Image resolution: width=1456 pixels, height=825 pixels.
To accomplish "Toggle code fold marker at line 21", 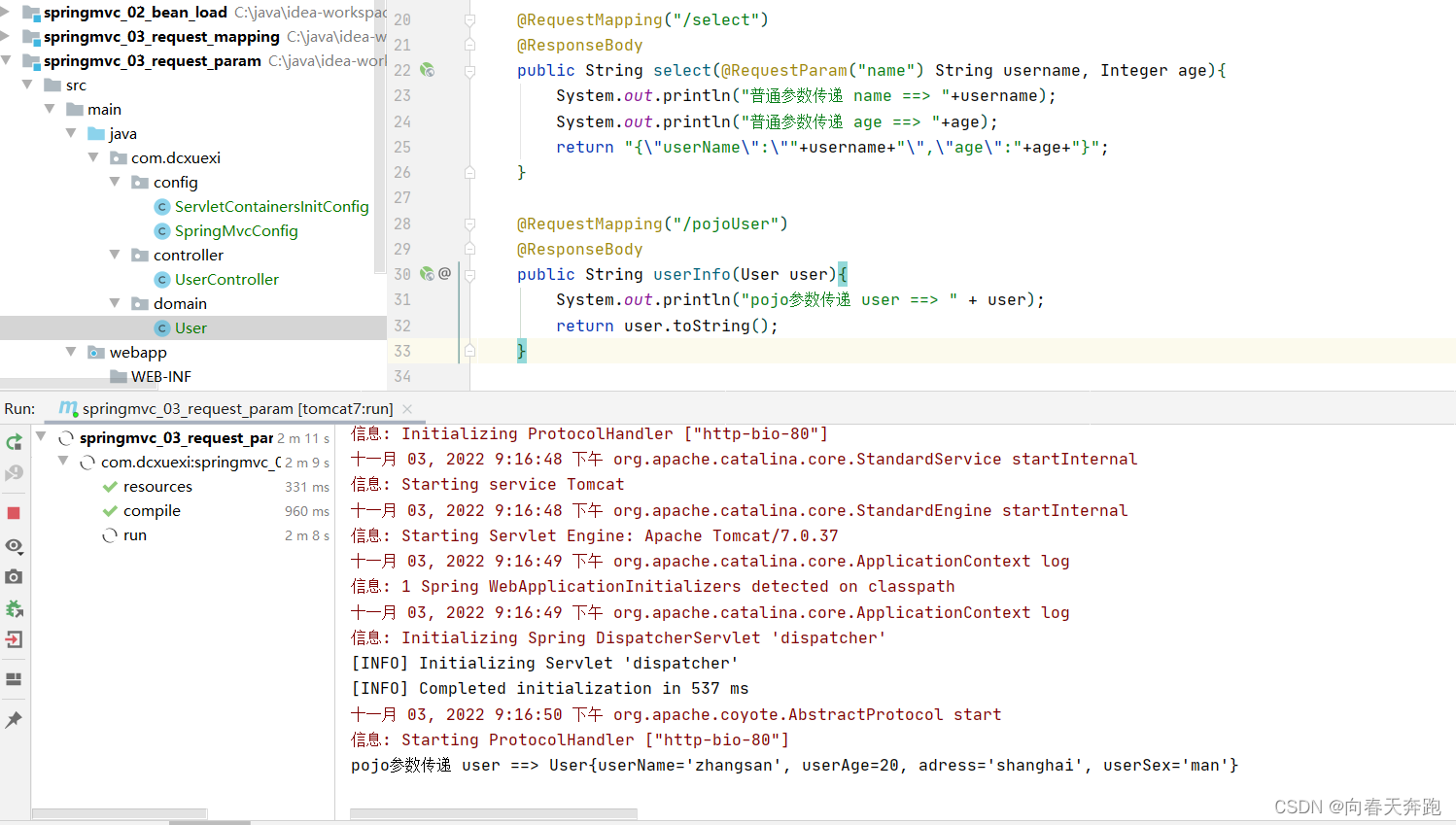I will coord(469,45).
